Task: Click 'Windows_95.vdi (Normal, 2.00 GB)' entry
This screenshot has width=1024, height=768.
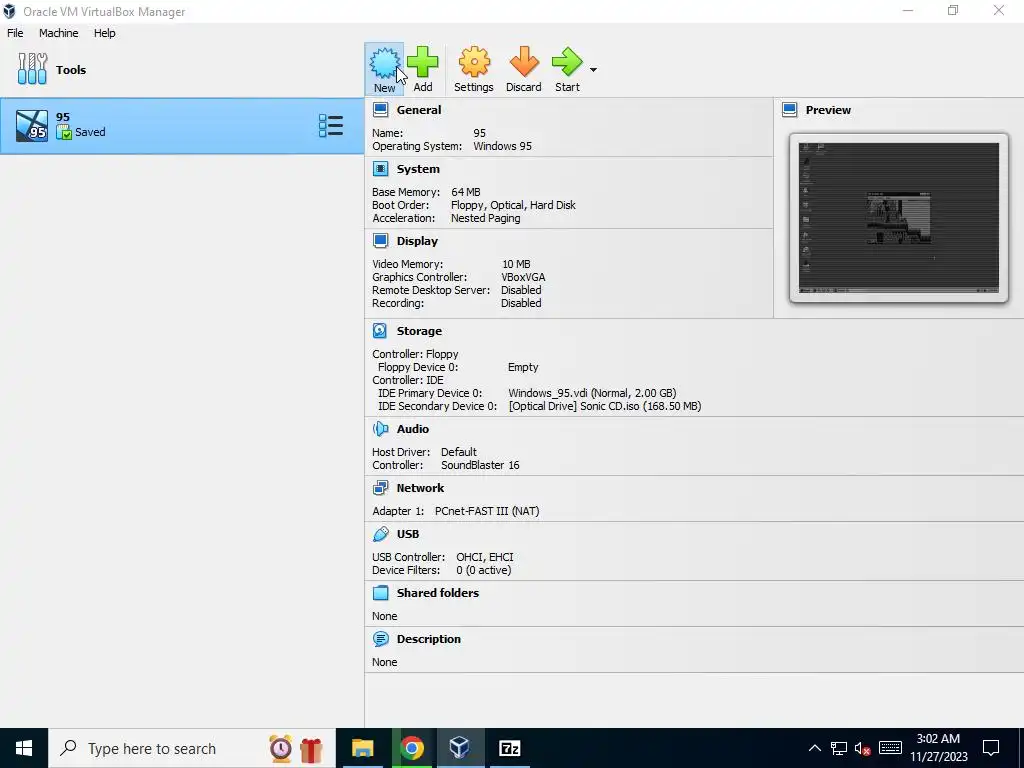Action: tap(592, 393)
